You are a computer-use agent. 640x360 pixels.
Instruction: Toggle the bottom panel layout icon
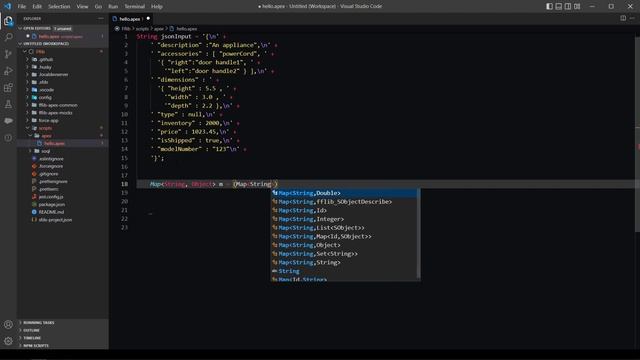click(x=558, y=6)
